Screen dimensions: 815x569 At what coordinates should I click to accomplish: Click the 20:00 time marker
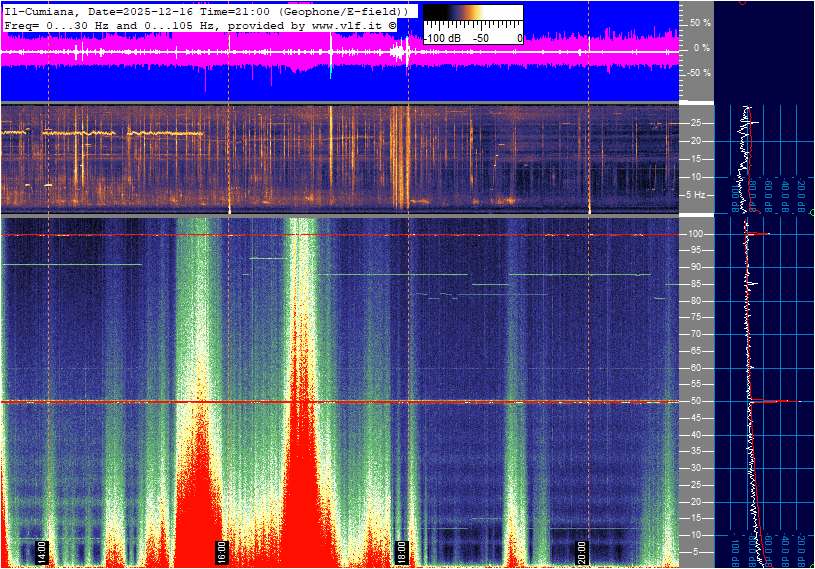pyautogui.click(x=582, y=551)
